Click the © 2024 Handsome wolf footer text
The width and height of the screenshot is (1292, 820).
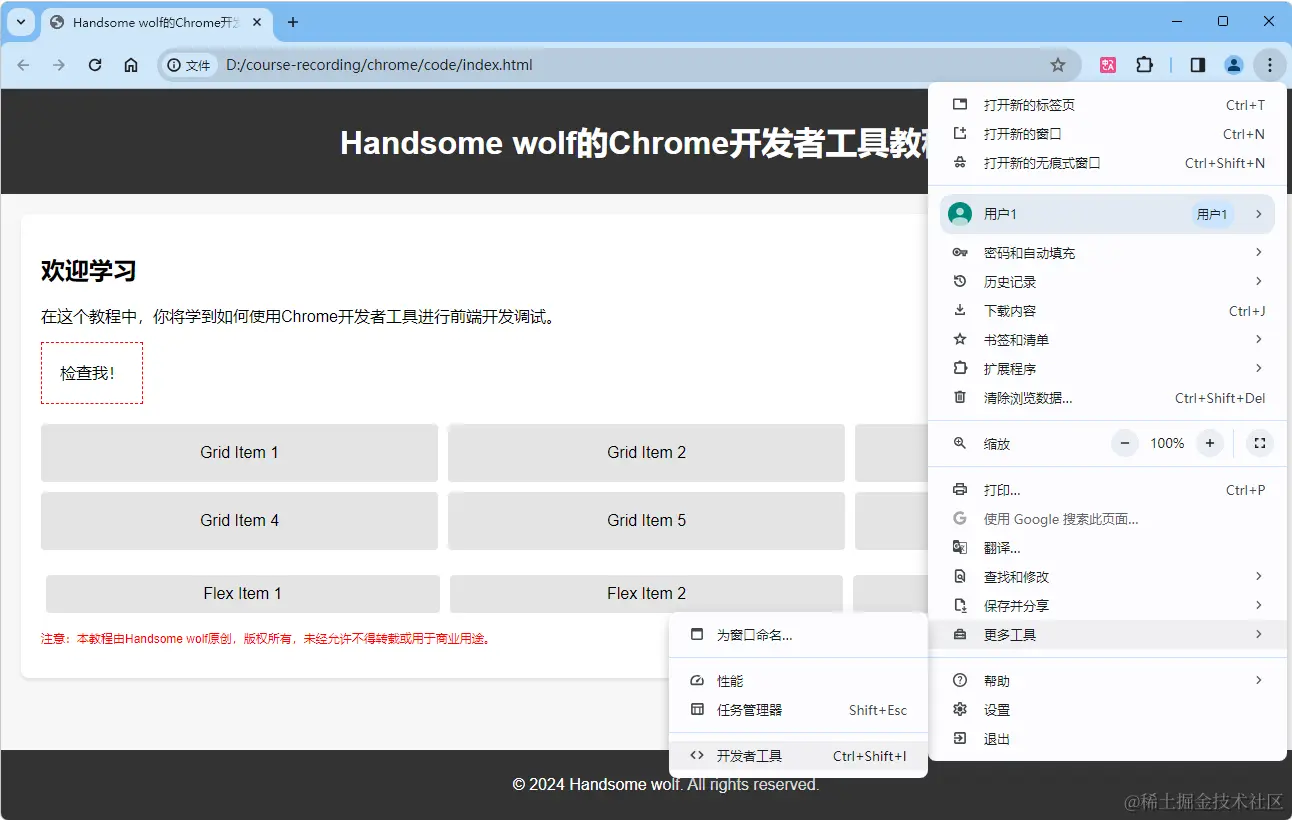point(666,785)
